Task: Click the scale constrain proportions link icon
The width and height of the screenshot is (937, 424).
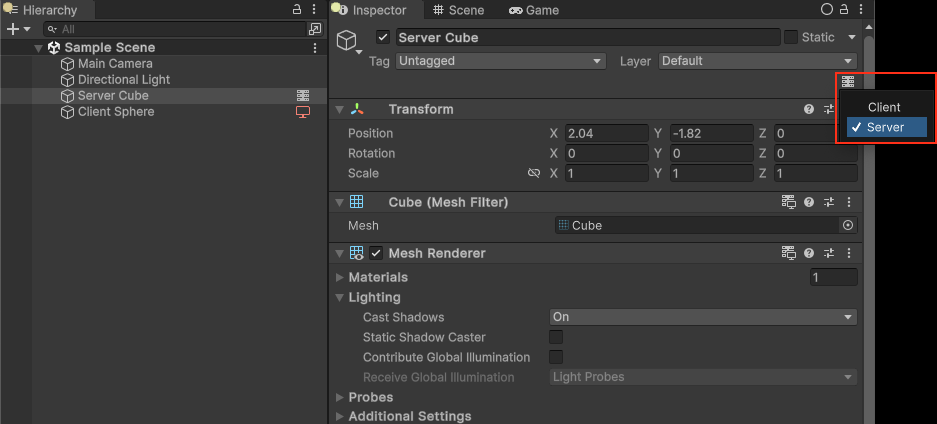Action: [x=534, y=174]
